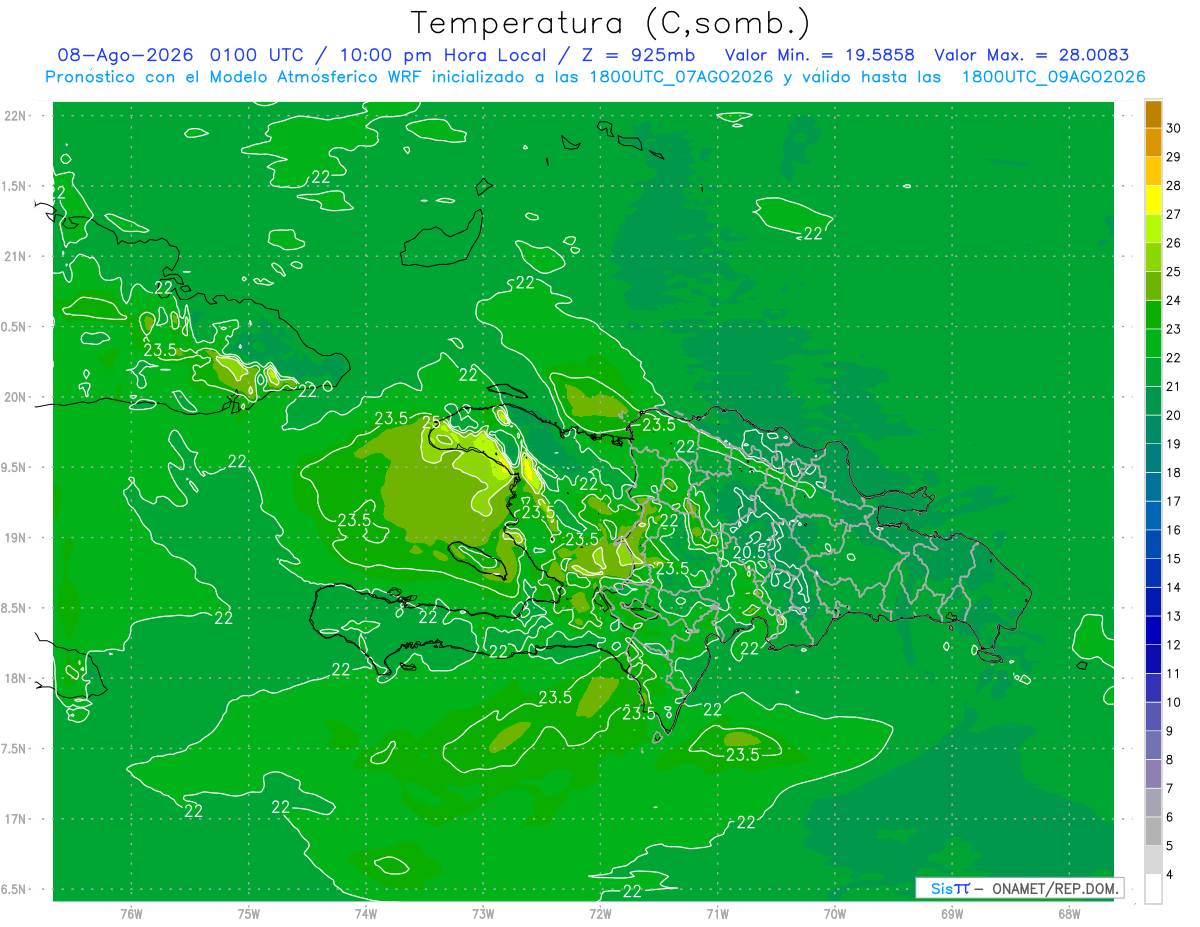Click the "Valor Min. = 19.5858" text
This screenshot has height=927, width=1200.
pos(819,56)
